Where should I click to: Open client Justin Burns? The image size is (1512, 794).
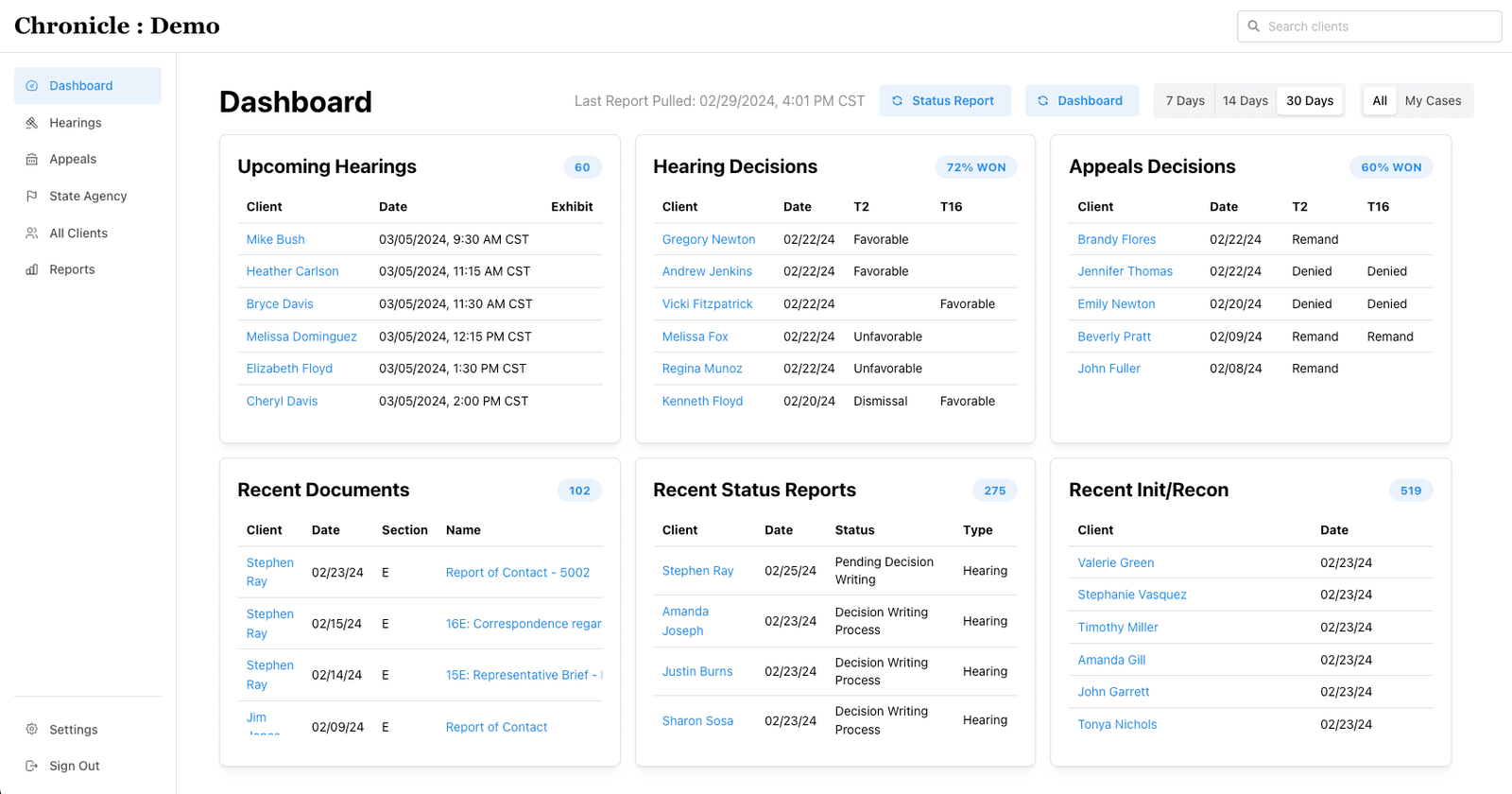[697, 672]
